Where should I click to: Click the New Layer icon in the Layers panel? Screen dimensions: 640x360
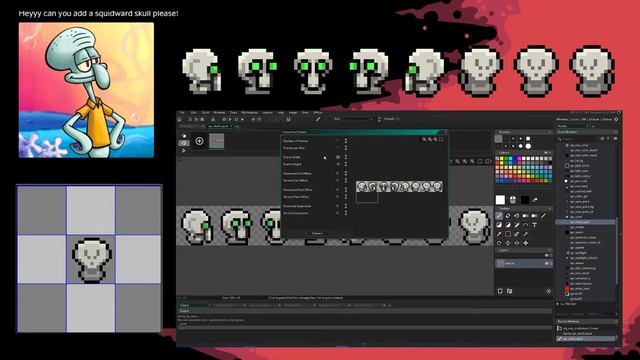(x=500, y=291)
